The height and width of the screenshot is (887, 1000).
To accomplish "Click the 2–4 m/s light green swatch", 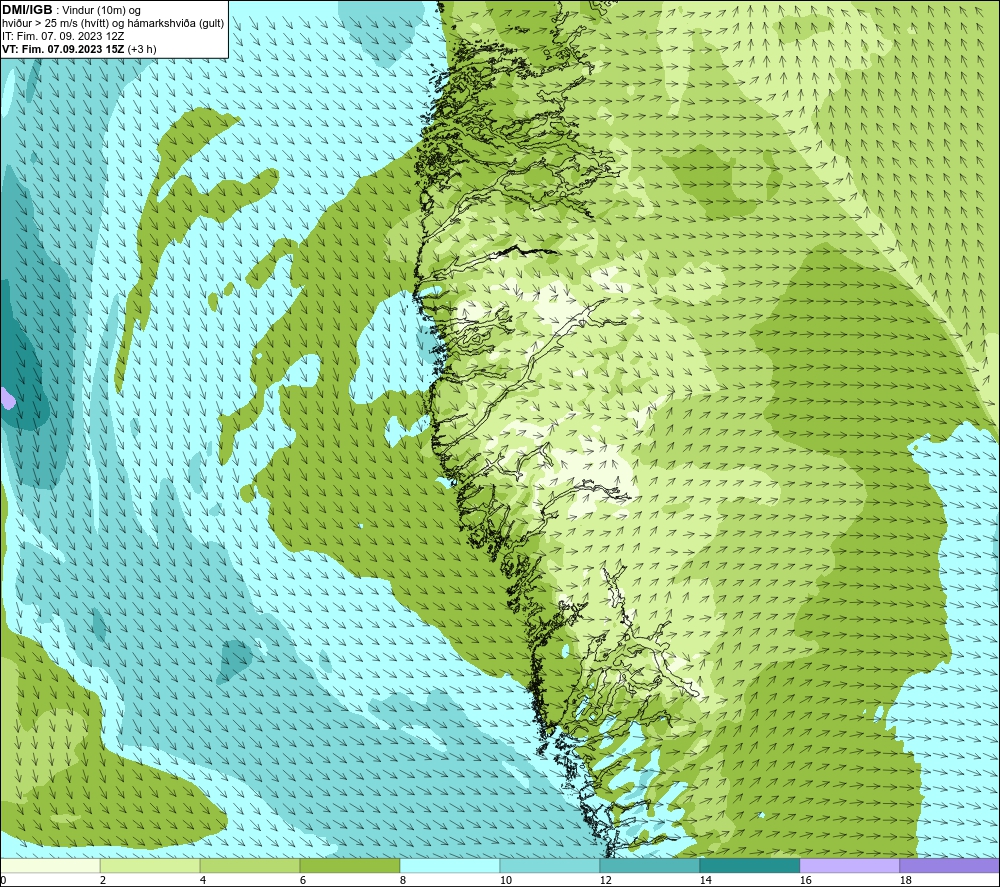I will point(150,865).
